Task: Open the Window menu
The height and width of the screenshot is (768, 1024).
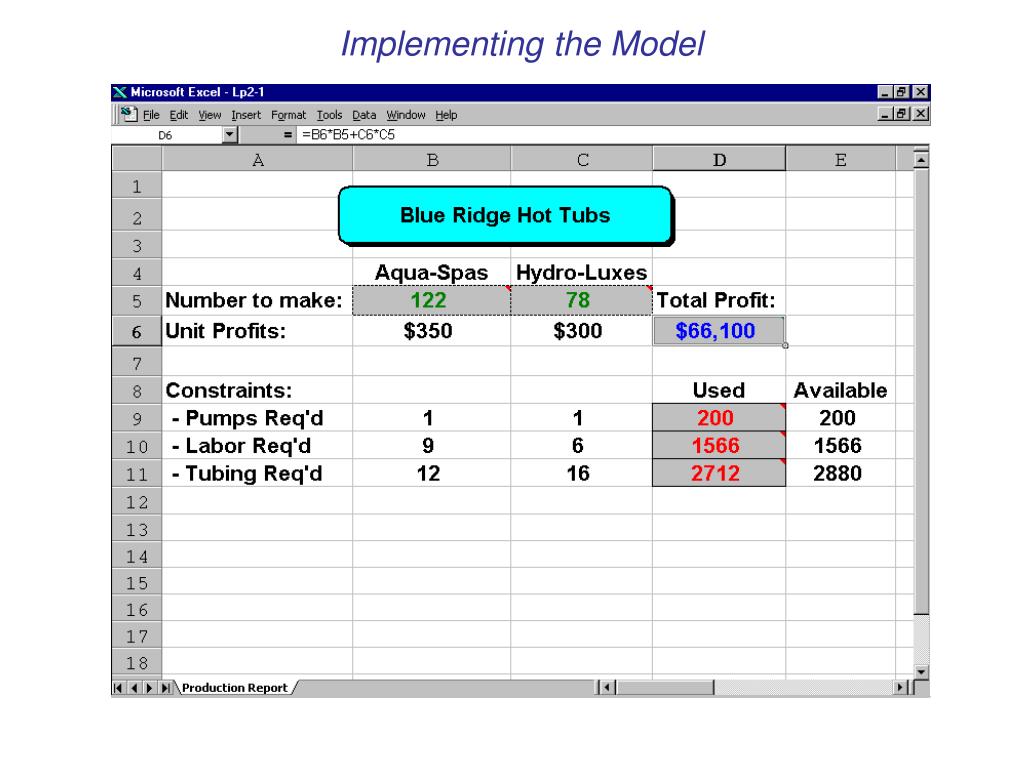Action: (x=406, y=115)
